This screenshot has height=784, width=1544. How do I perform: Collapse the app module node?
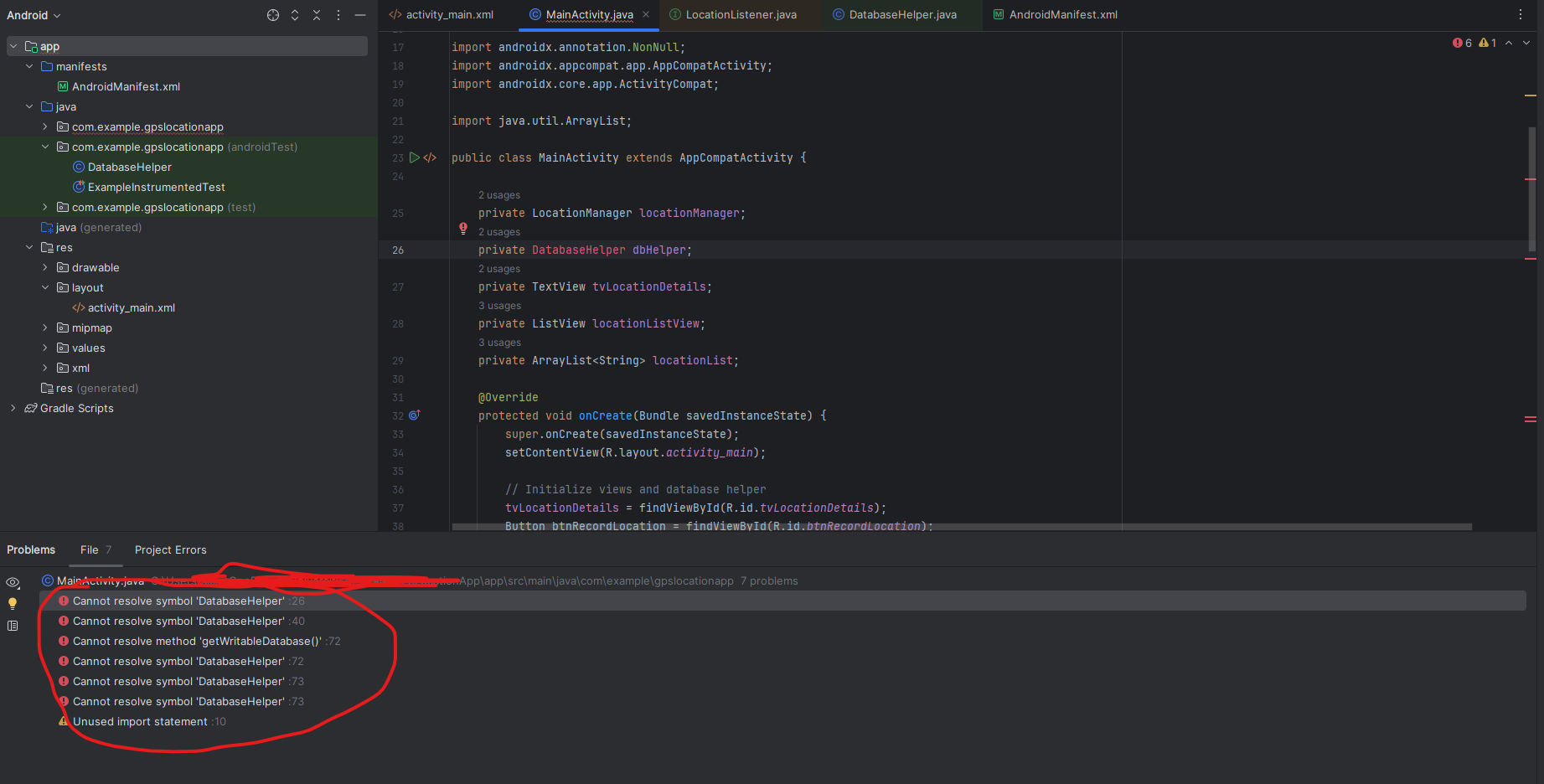(13, 46)
